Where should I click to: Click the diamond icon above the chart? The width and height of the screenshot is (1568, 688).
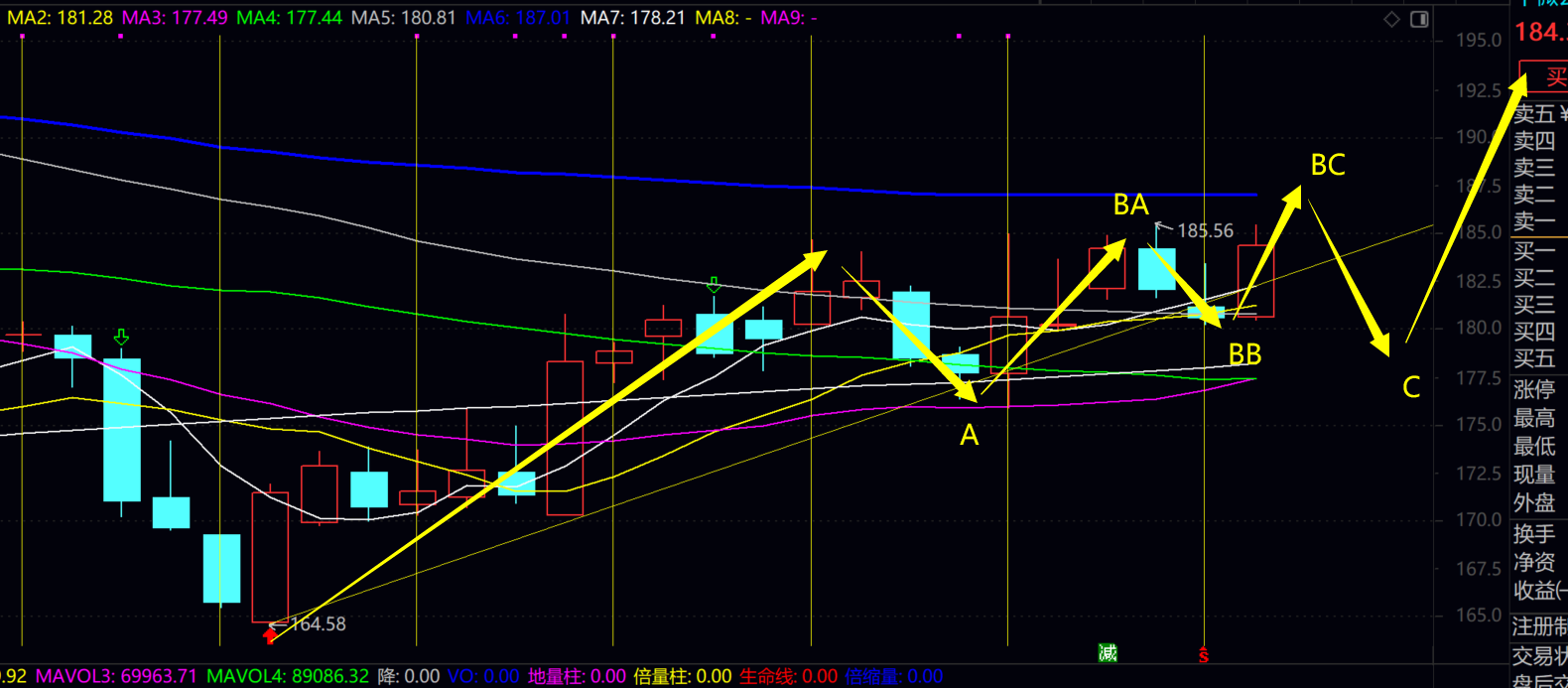tap(1391, 19)
